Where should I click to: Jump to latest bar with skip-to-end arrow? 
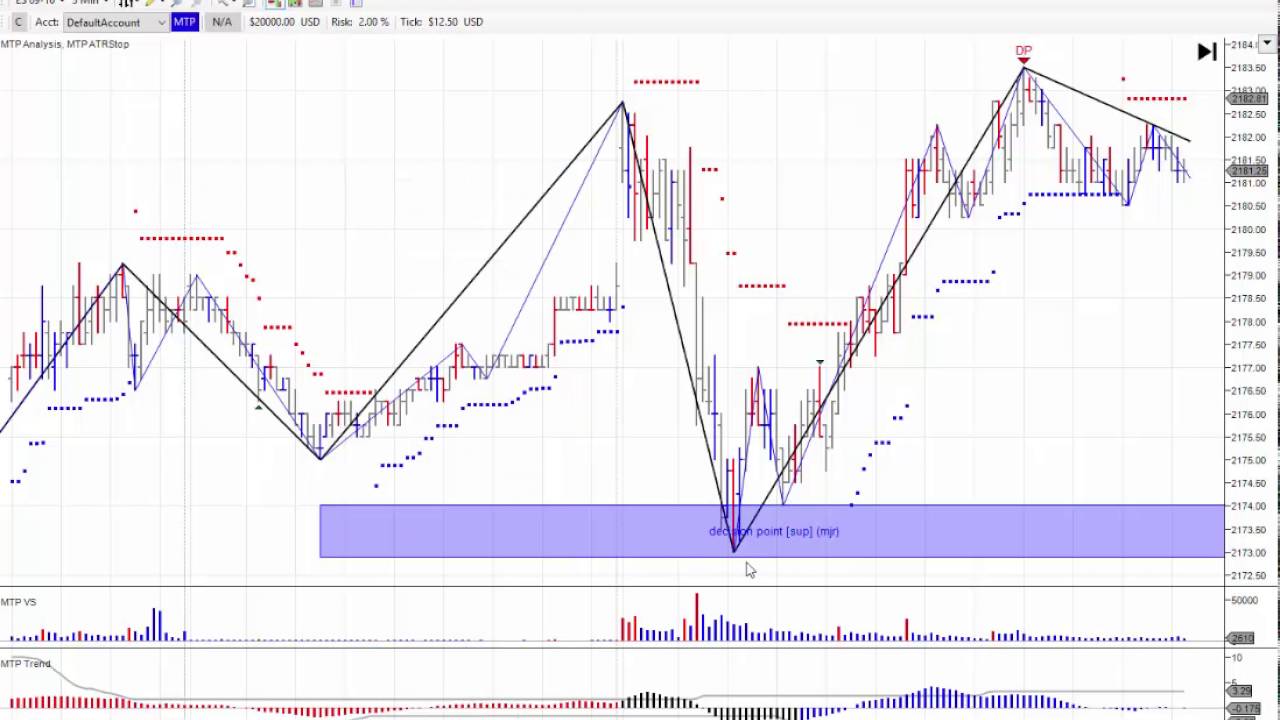pyautogui.click(x=1207, y=52)
